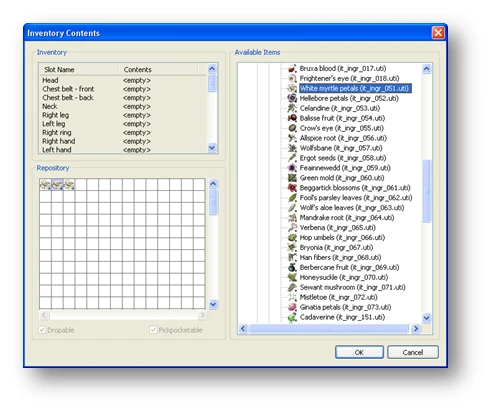Image resolution: width=491 pixels, height=411 pixels.
Task: Click the Sewant mushroom icon
Action: click(292, 287)
